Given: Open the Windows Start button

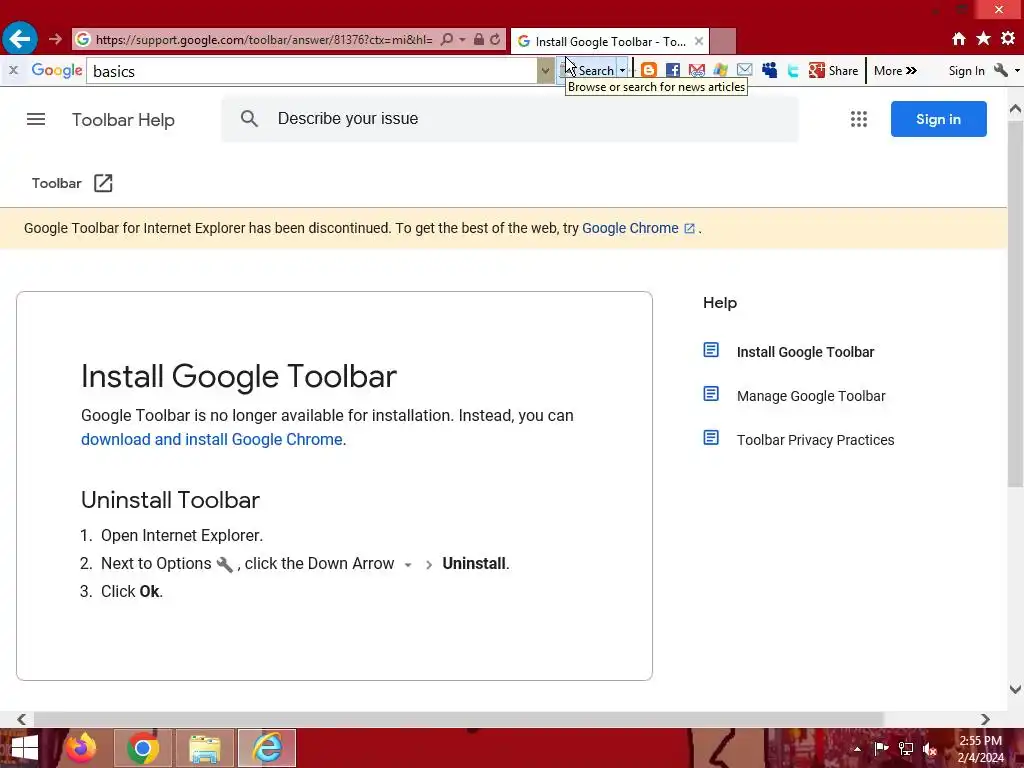Looking at the screenshot, I should (x=24, y=748).
